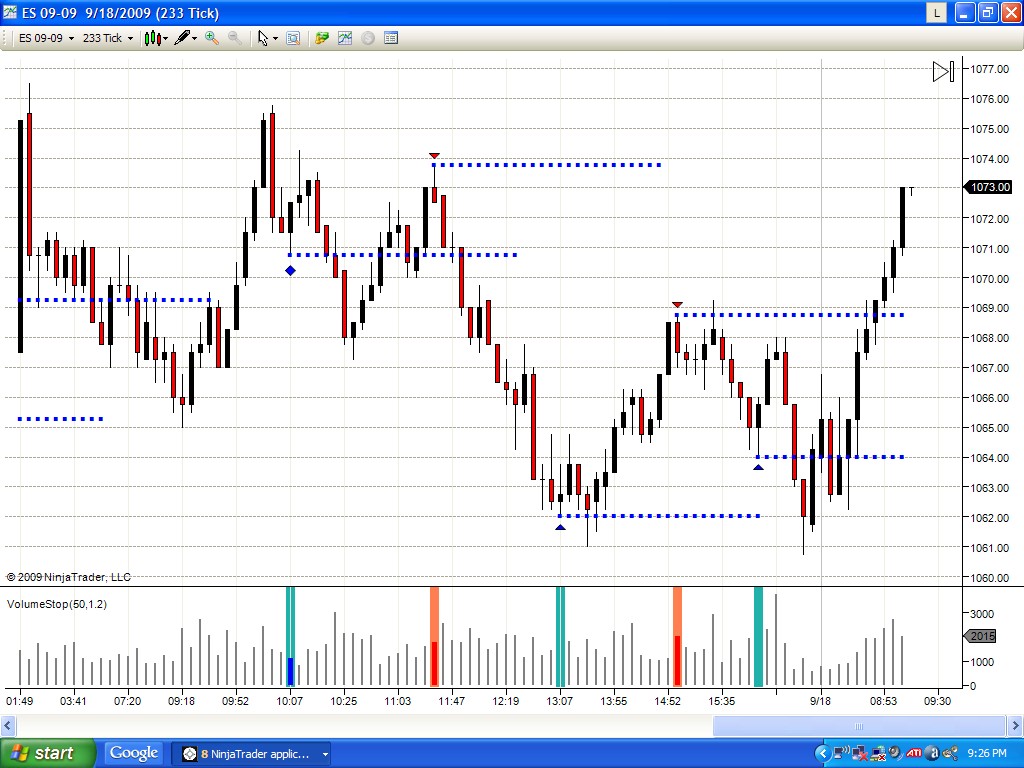Viewport: 1024px width, 768px height.
Task: Click the Windows start button
Action: (48, 753)
